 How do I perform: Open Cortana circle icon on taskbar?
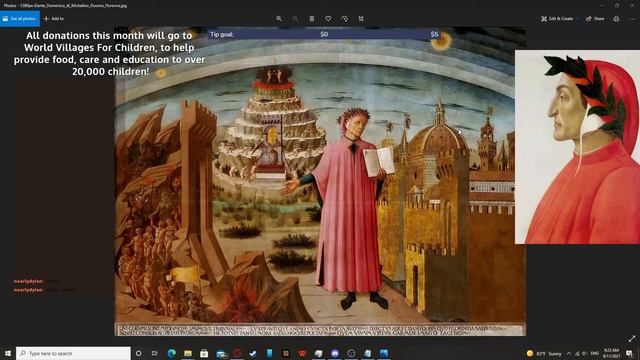[x=138, y=353]
